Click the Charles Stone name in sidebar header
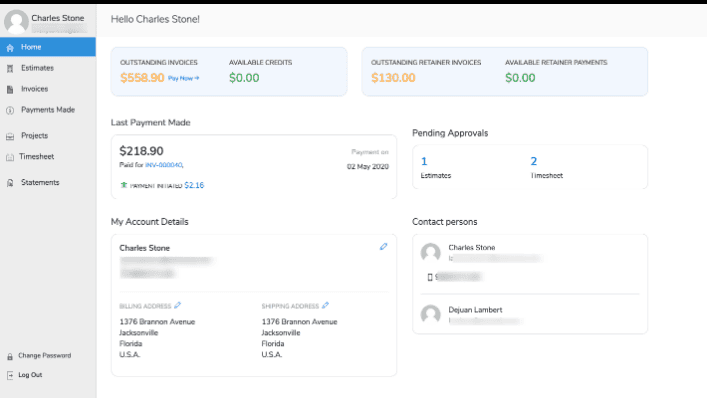Image resolution: width=707 pixels, height=398 pixels. (58, 18)
